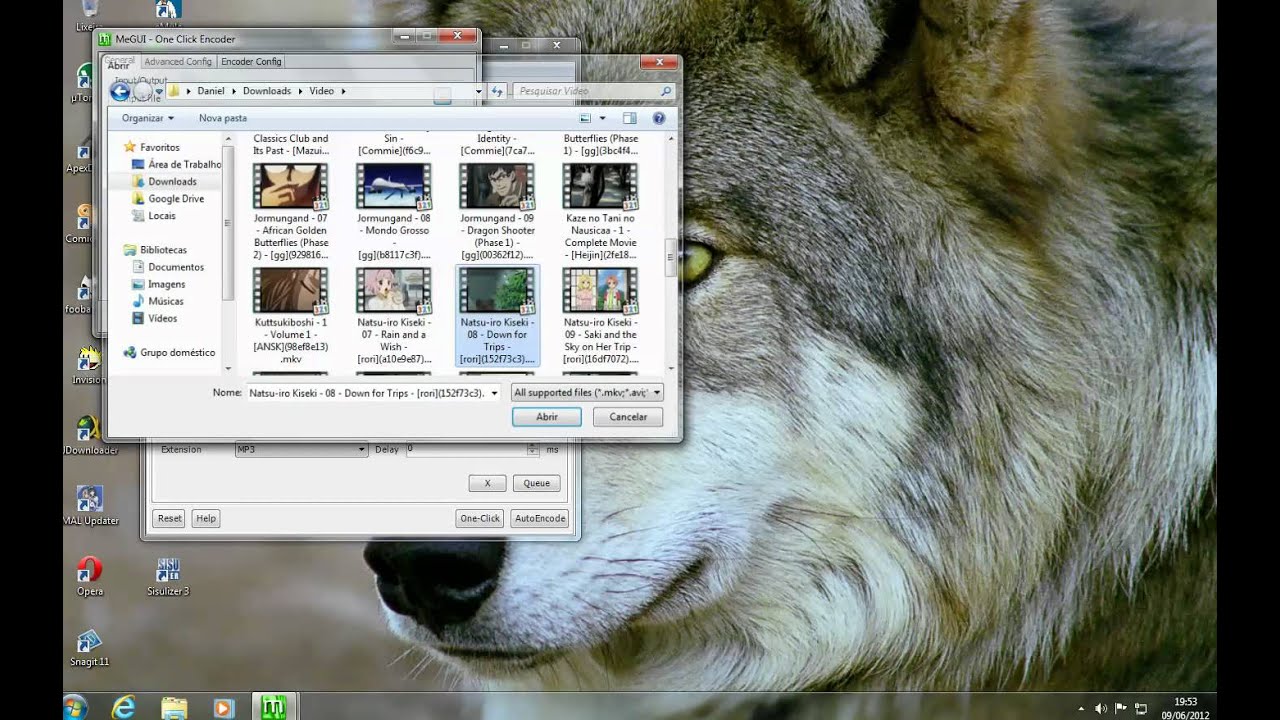Click the Cancelar button

(x=628, y=417)
